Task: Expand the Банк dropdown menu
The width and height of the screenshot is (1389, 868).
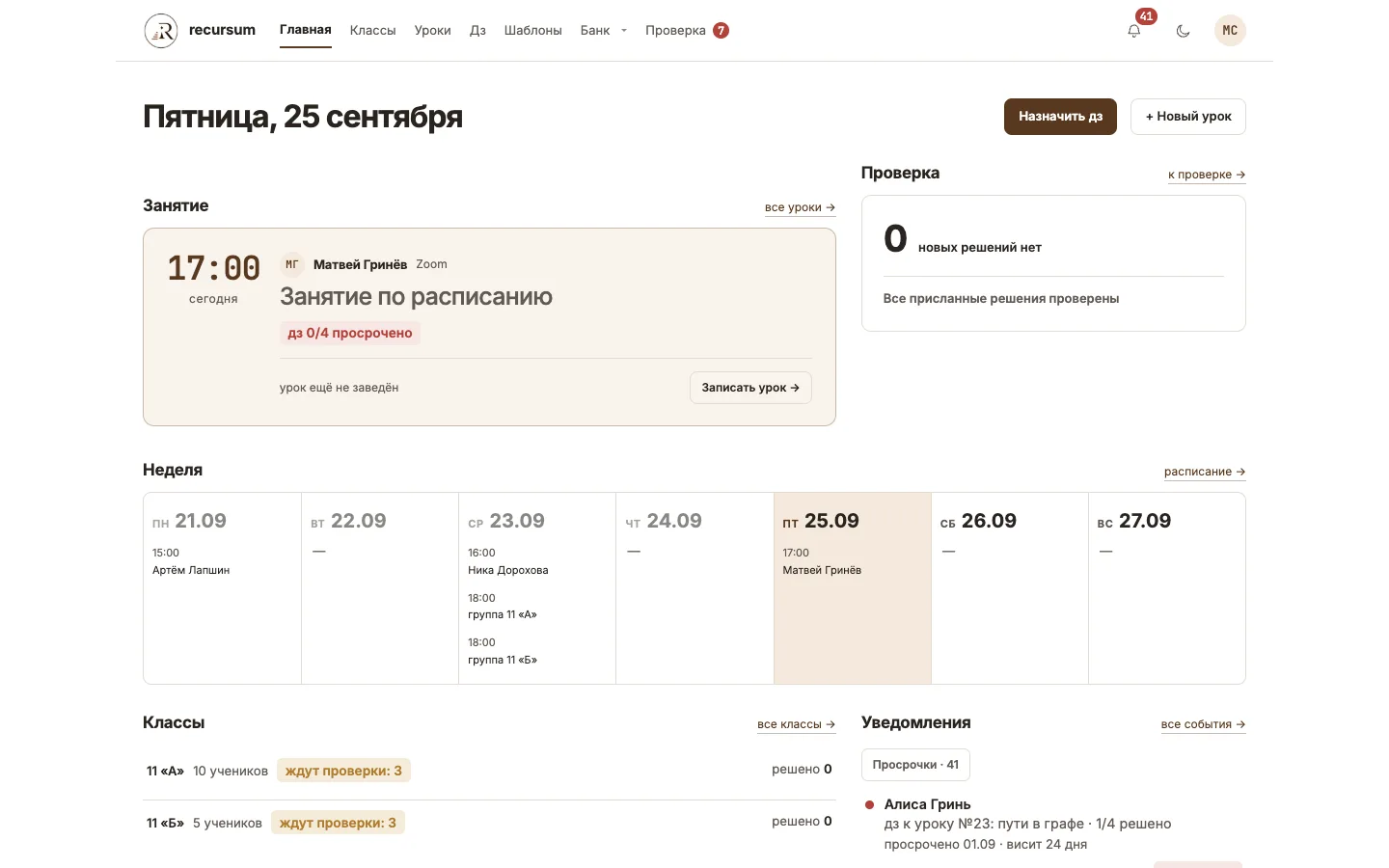Action: [604, 31]
